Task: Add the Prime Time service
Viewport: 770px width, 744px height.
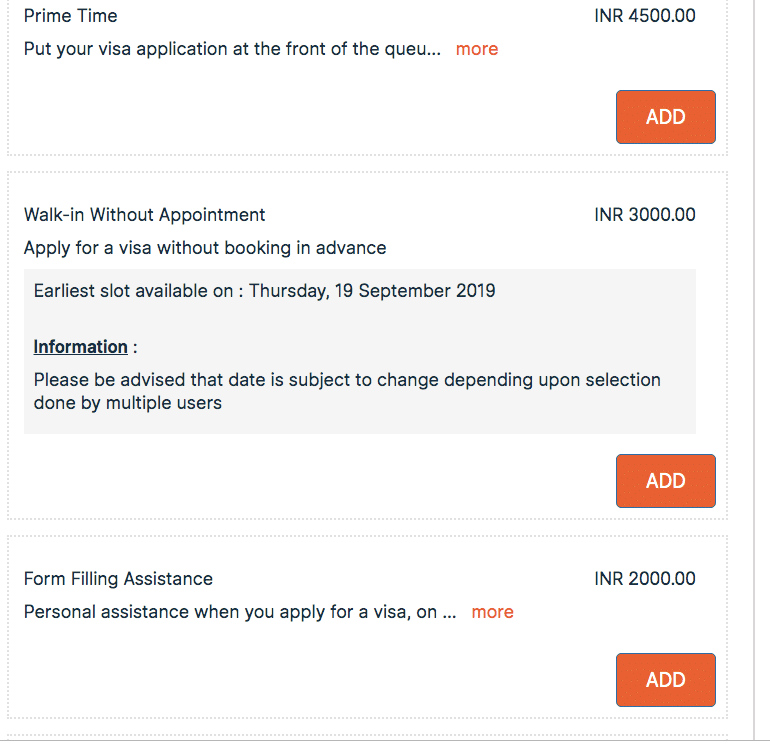Action: [665, 117]
